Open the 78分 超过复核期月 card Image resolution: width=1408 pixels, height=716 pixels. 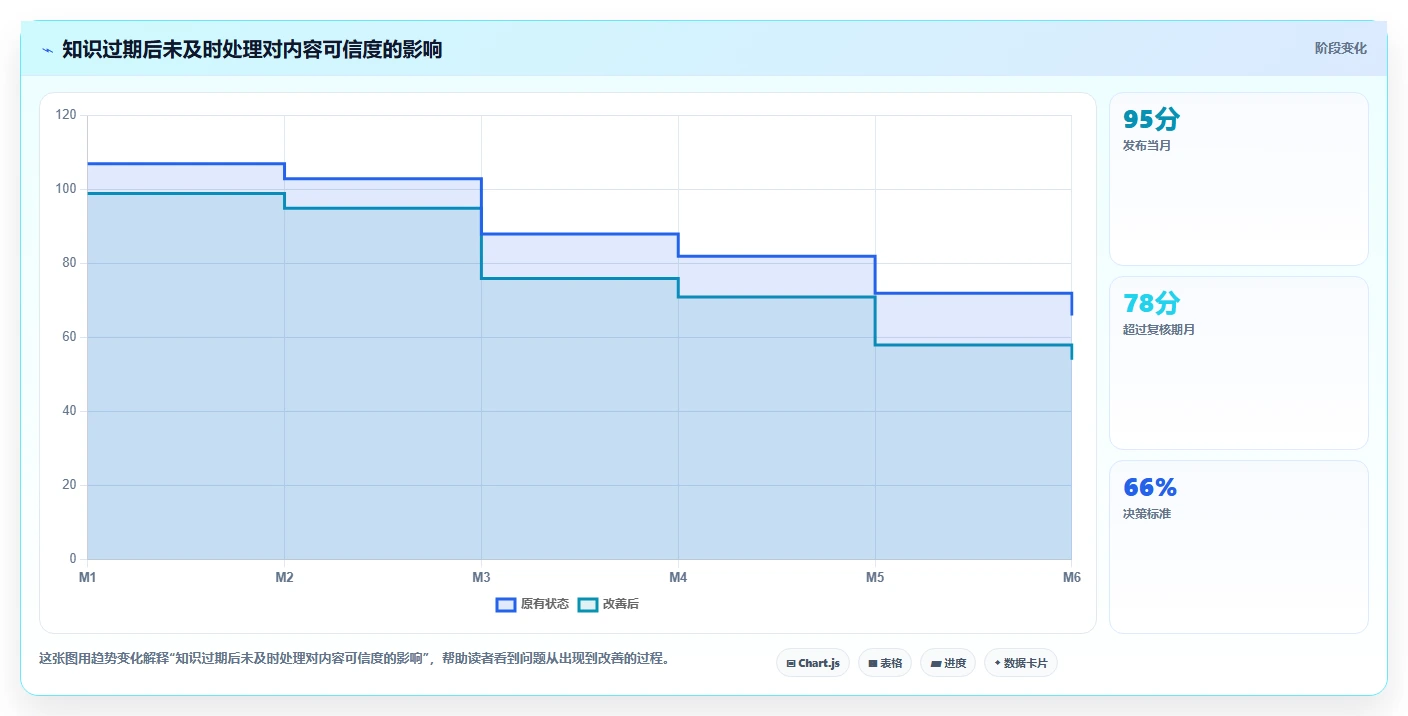pos(1239,363)
